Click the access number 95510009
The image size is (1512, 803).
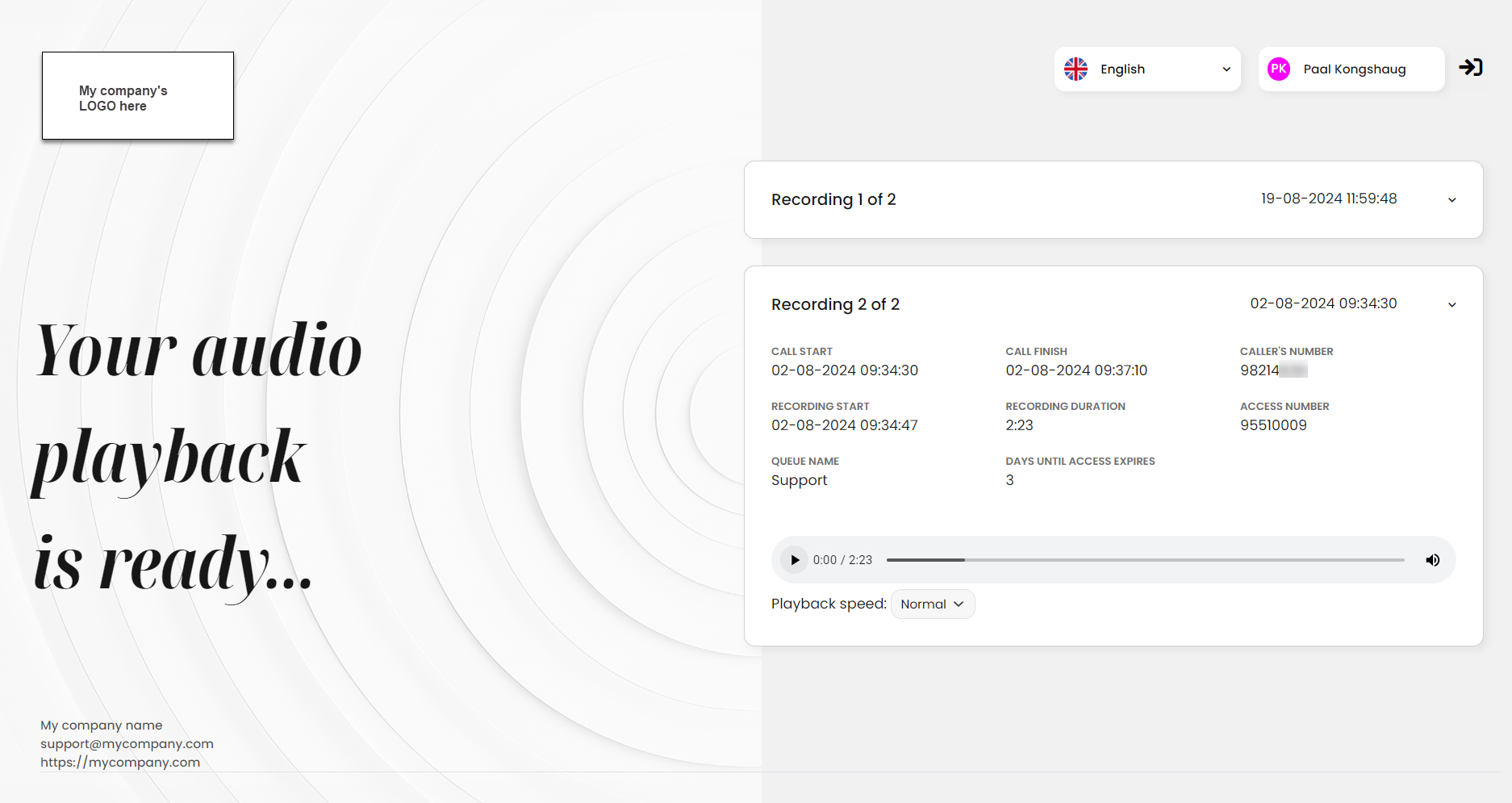pos(1273,425)
